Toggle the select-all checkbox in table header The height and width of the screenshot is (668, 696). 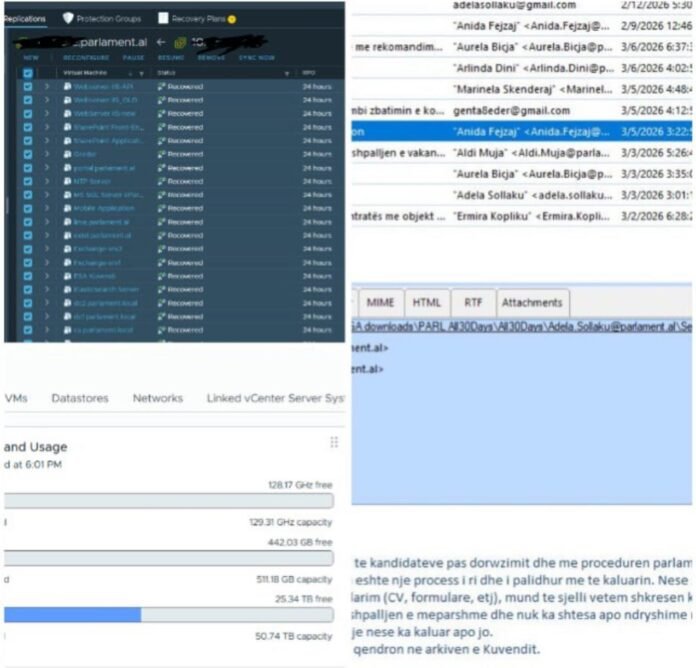(x=28, y=73)
